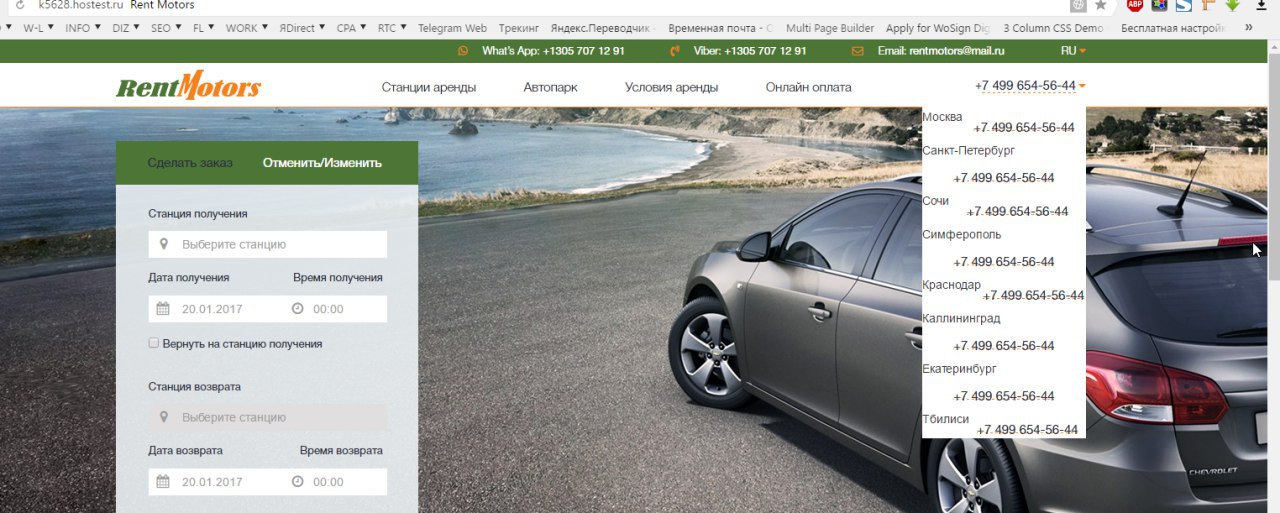Show the hidden bookmarks via the chevron

pos(1248,28)
